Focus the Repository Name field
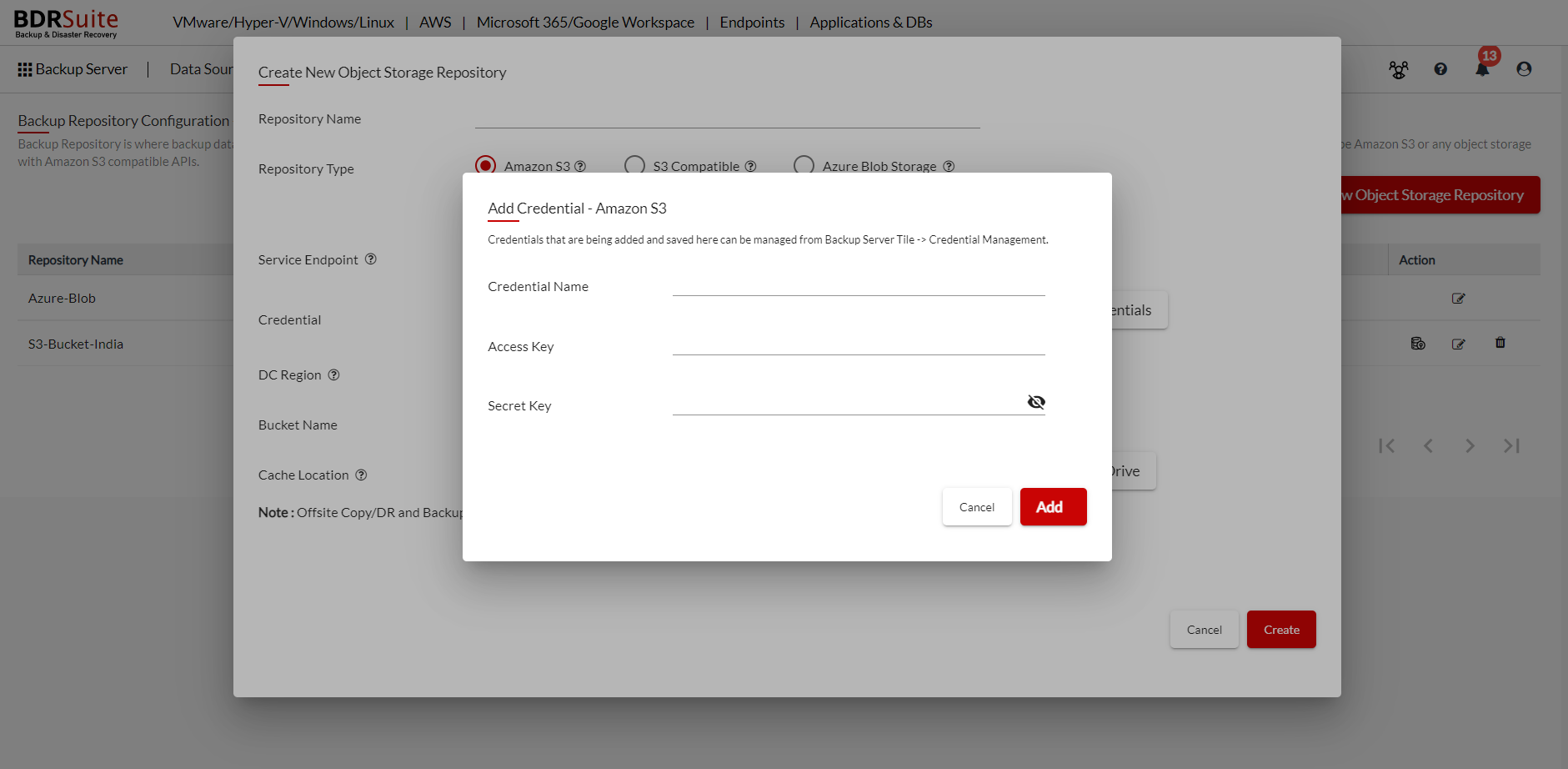Viewport: 1568px width, 769px height. (727, 118)
